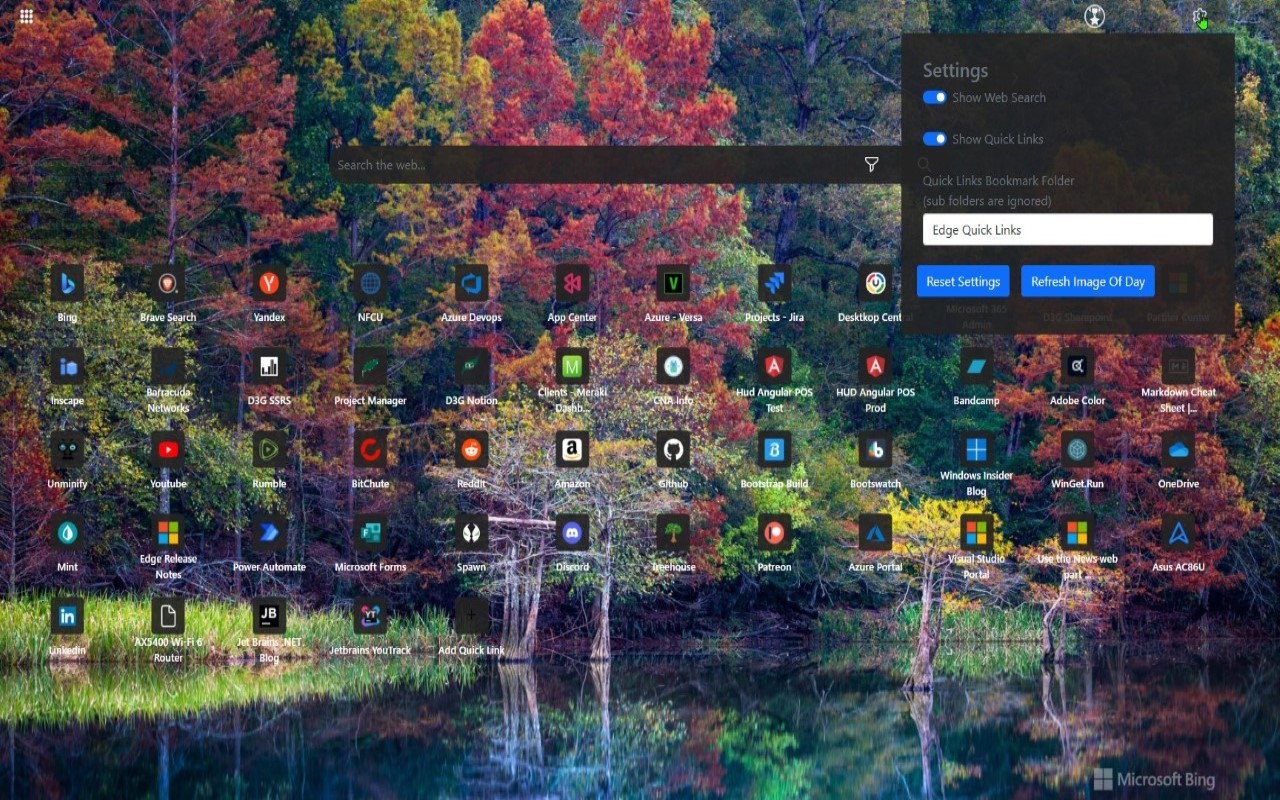The height and width of the screenshot is (800, 1280).
Task: Open the NFCU quick link
Action: click(x=370, y=283)
